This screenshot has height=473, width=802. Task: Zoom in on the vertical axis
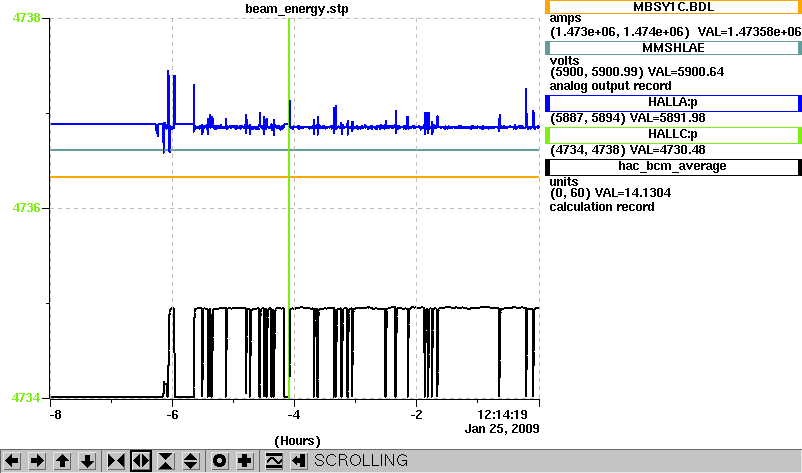coord(166,461)
